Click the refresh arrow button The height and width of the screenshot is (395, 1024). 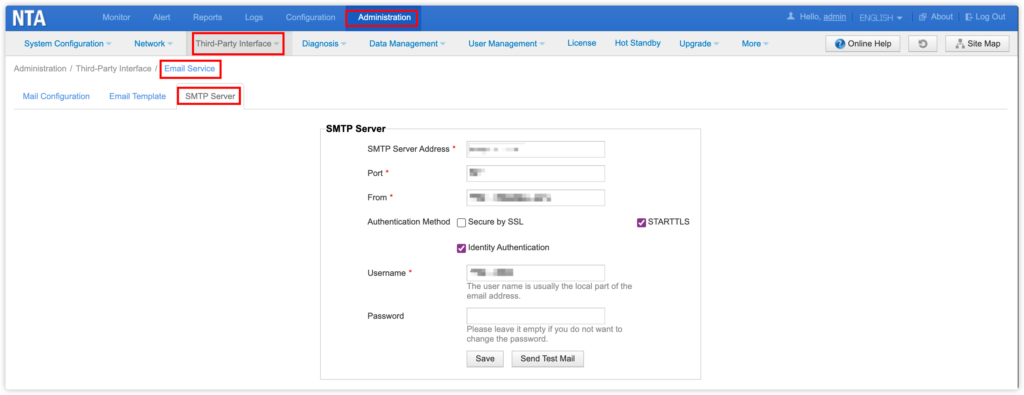coord(923,44)
